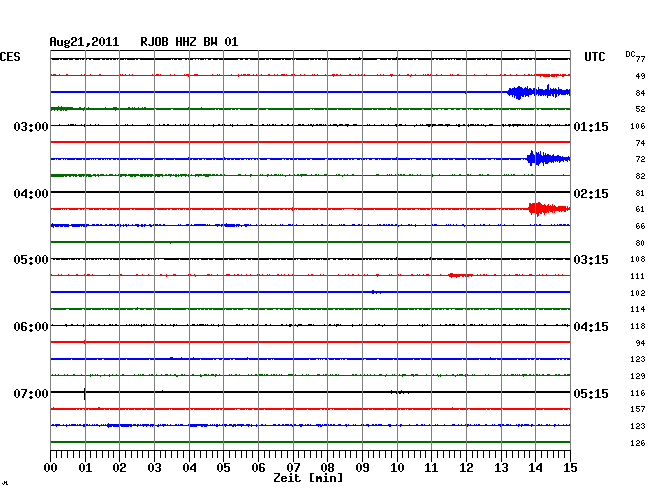650x494 pixels.
Task: Click the DC value 126
Action: click(638, 443)
